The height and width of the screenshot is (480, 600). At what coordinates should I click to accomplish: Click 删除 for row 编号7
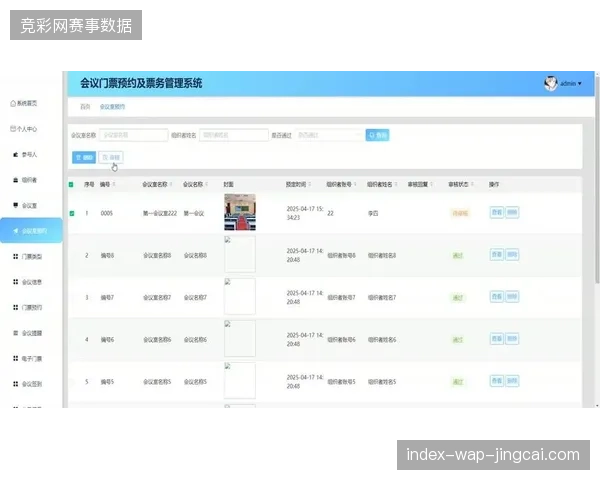(x=512, y=297)
